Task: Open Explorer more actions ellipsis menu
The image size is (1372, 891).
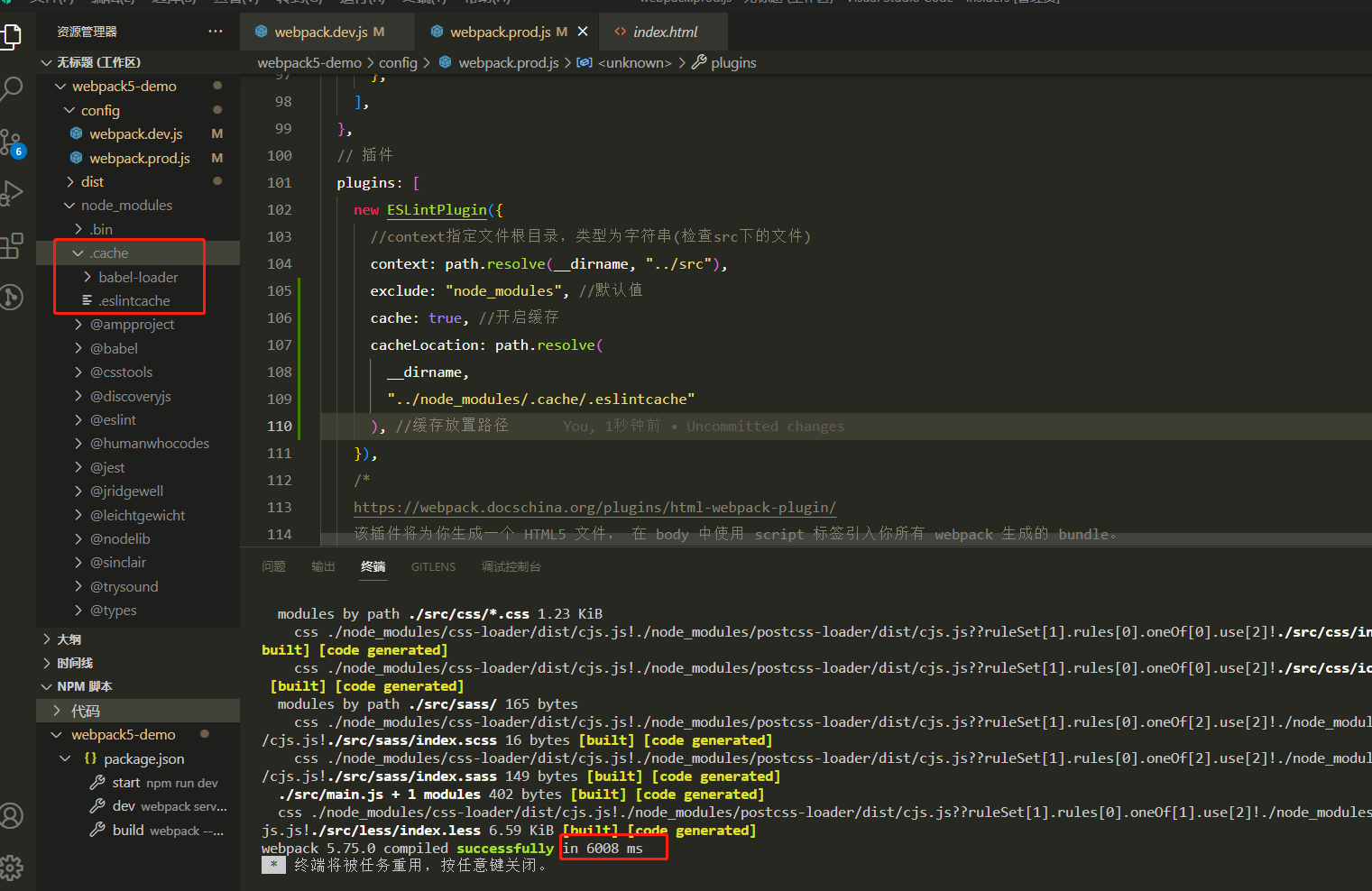Action: click(215, 31)
